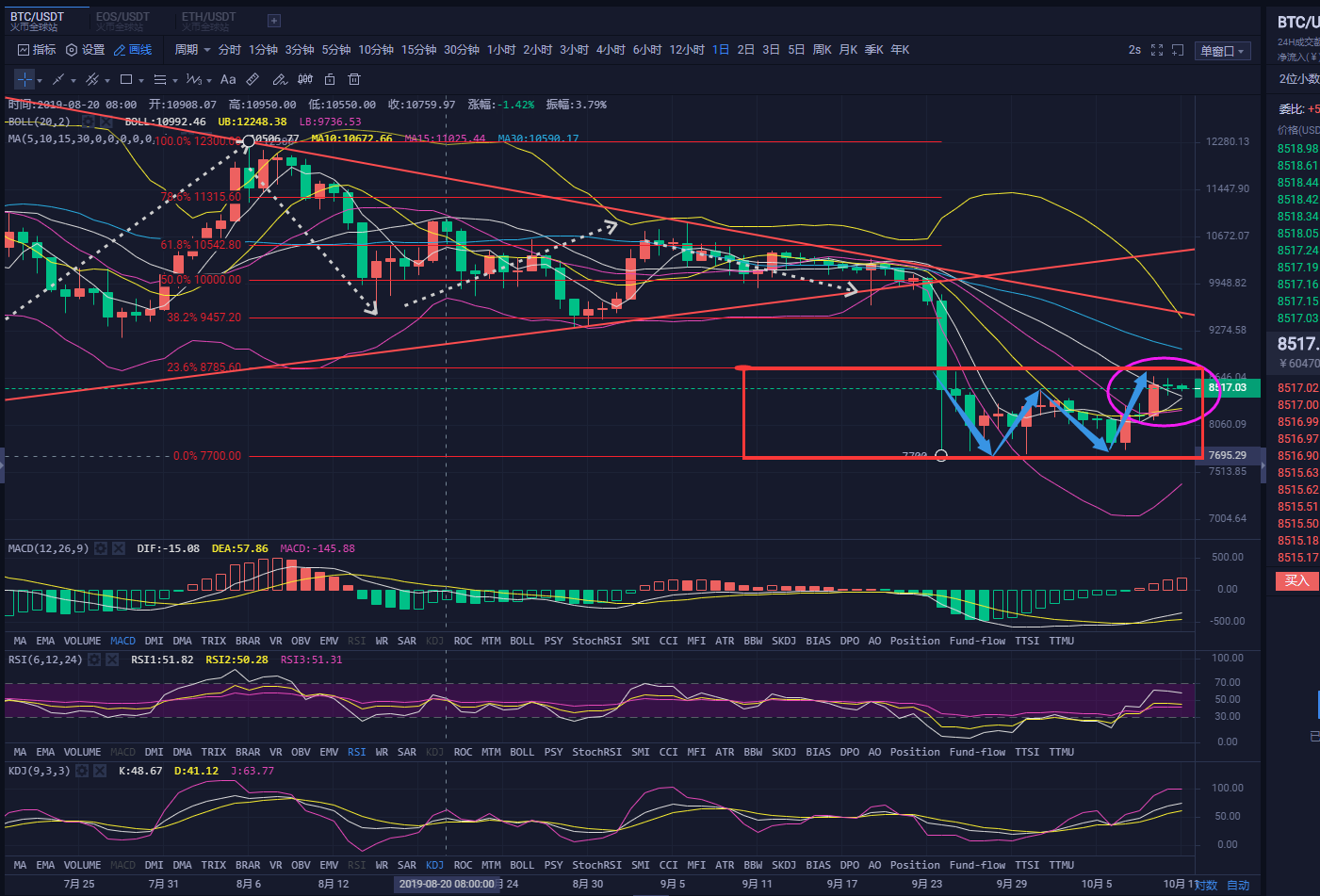1320x896 pixels.
Task: Click the ruler measure tool
Action: click(253, 80)
